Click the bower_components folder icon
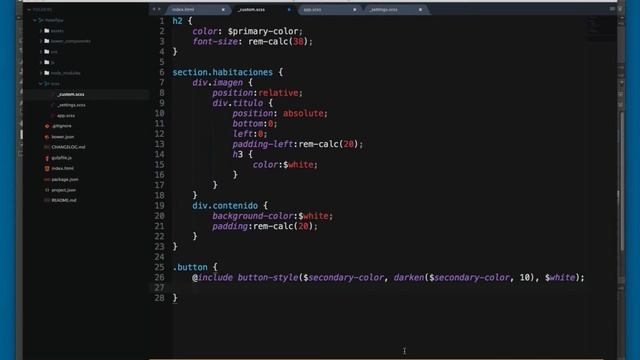Screen dimensions: 640x360 tap(47, 41)
